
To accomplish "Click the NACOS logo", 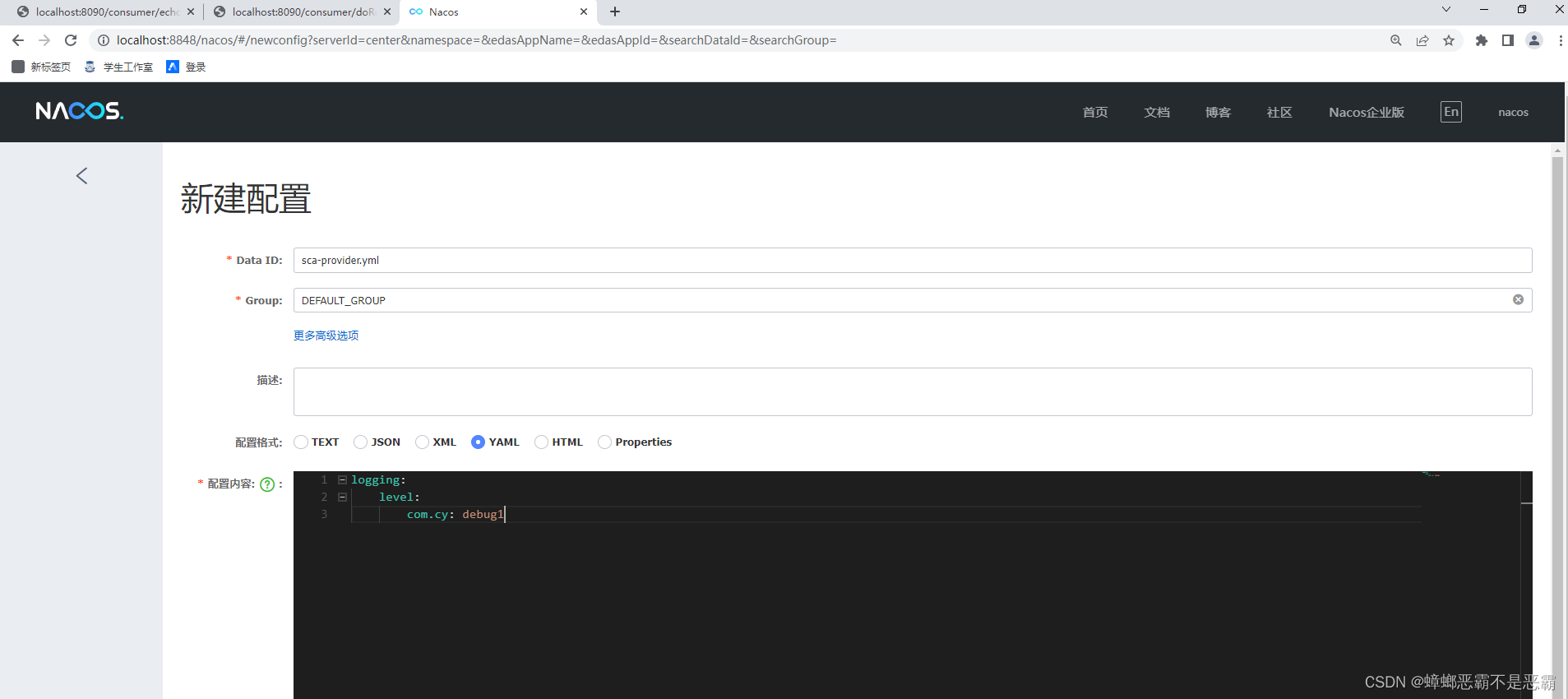I will coord(80,111).
